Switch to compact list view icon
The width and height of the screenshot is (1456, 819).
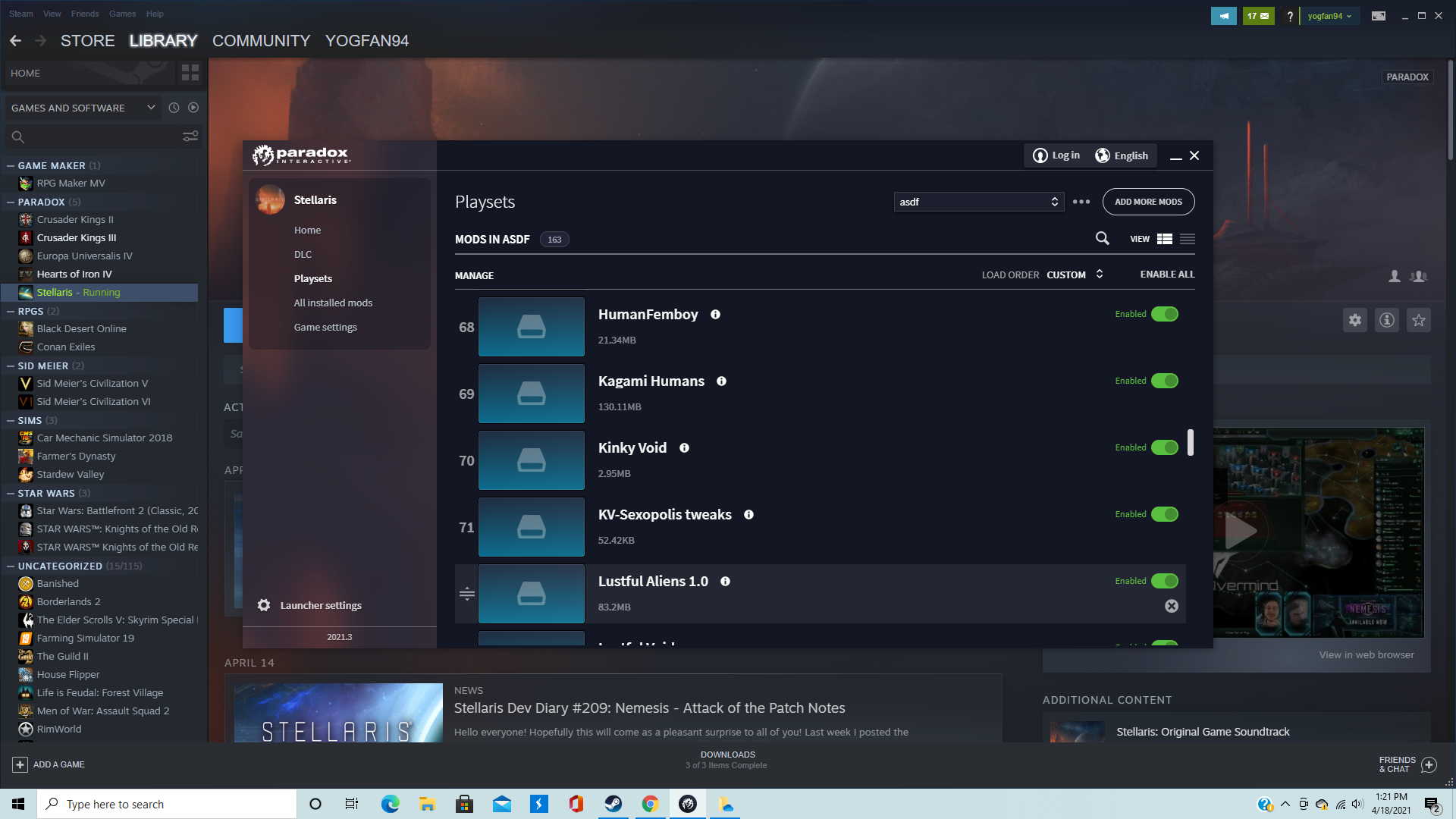(1188, 239)
